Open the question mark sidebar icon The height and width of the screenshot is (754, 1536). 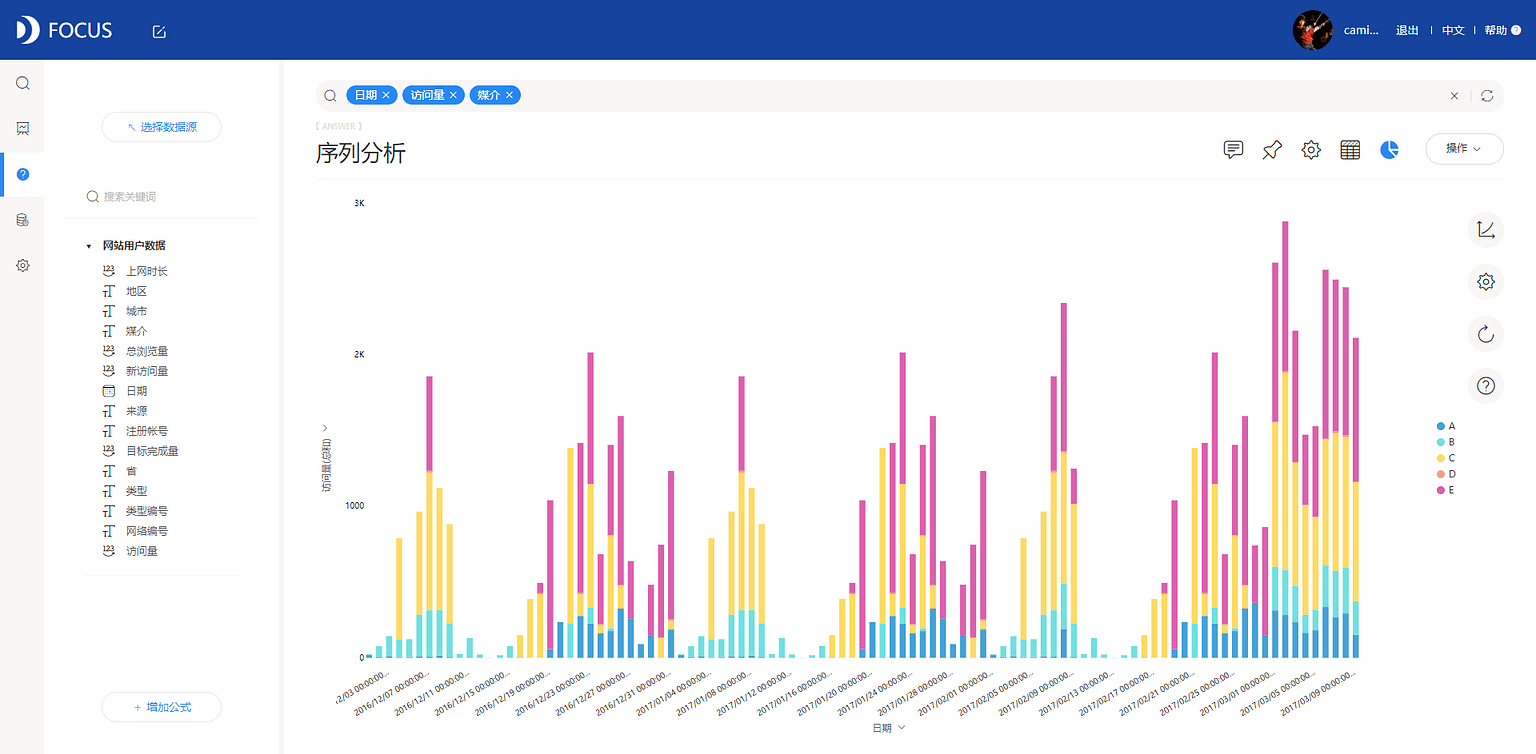[22, 174]
